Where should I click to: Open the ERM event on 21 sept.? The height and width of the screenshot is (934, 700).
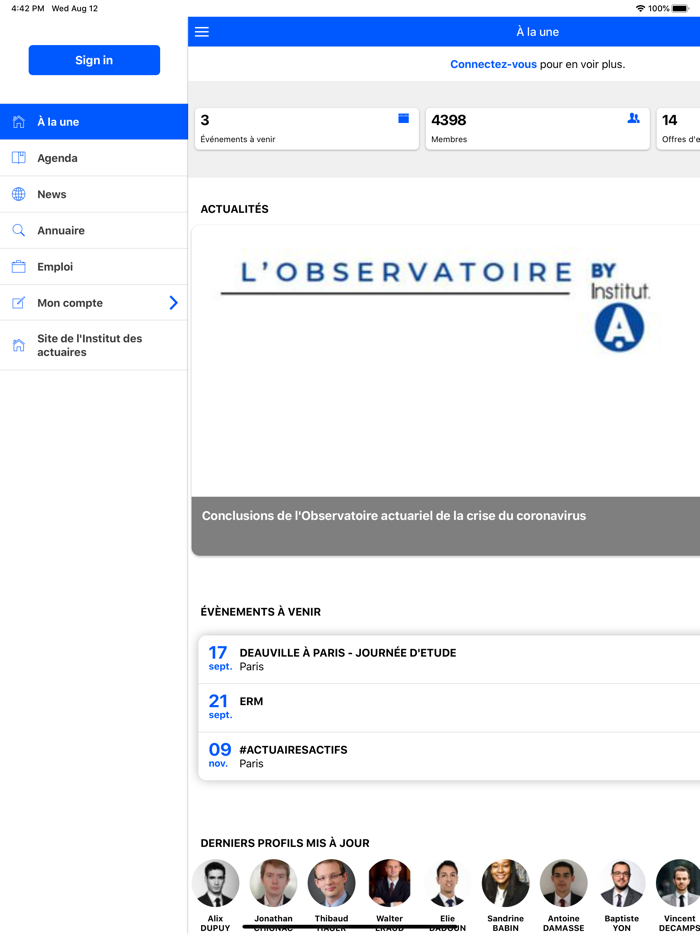[x=449, y=708]
